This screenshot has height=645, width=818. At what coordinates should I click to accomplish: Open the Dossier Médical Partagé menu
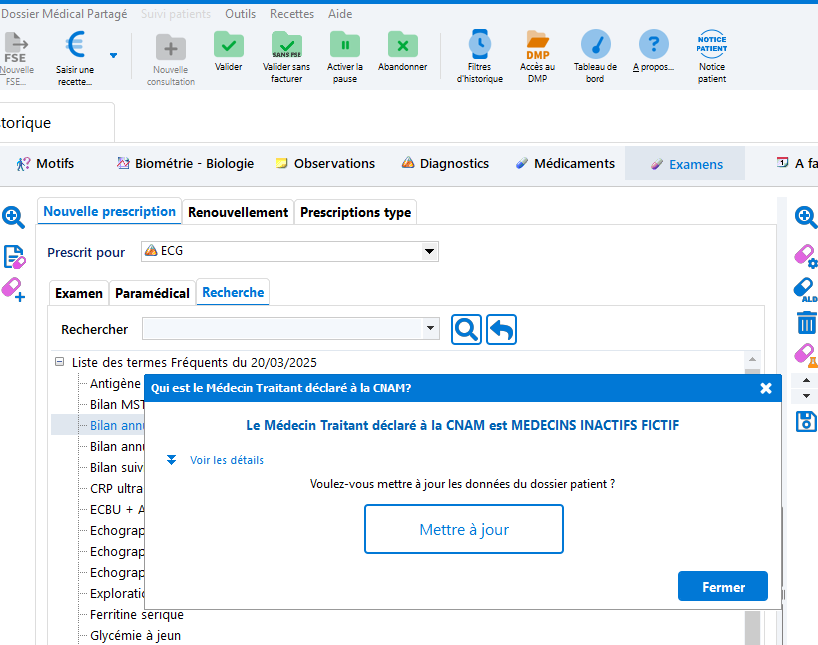[64, 14]
